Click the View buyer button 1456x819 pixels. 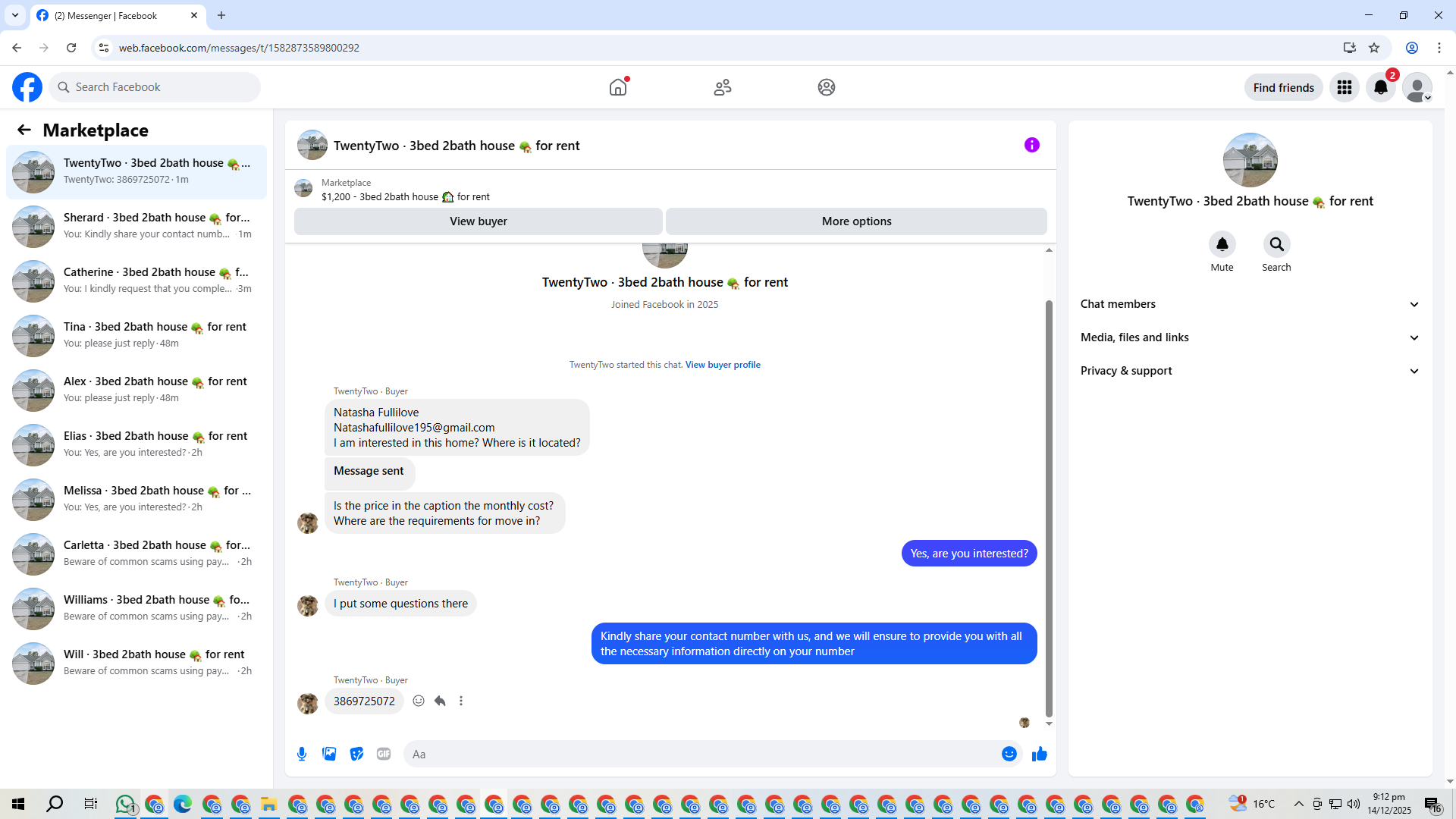pos(478,221)
